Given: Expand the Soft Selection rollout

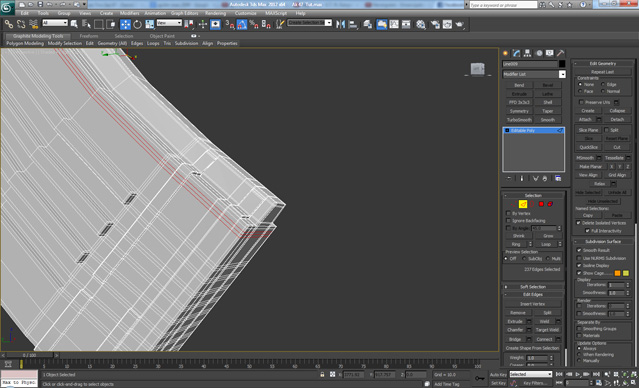Looking at the screenshot, I should (x=533, y=287).
